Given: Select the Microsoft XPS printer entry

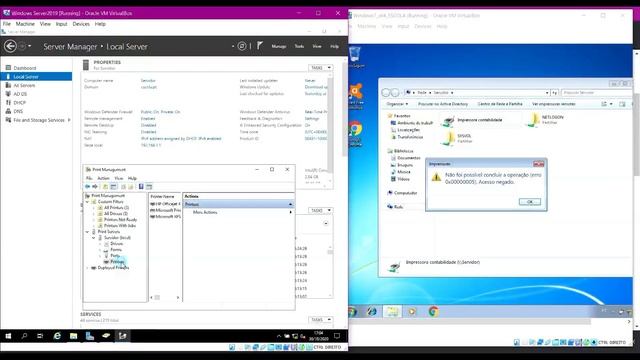Looking at the screenshot, I should (165, 216).
